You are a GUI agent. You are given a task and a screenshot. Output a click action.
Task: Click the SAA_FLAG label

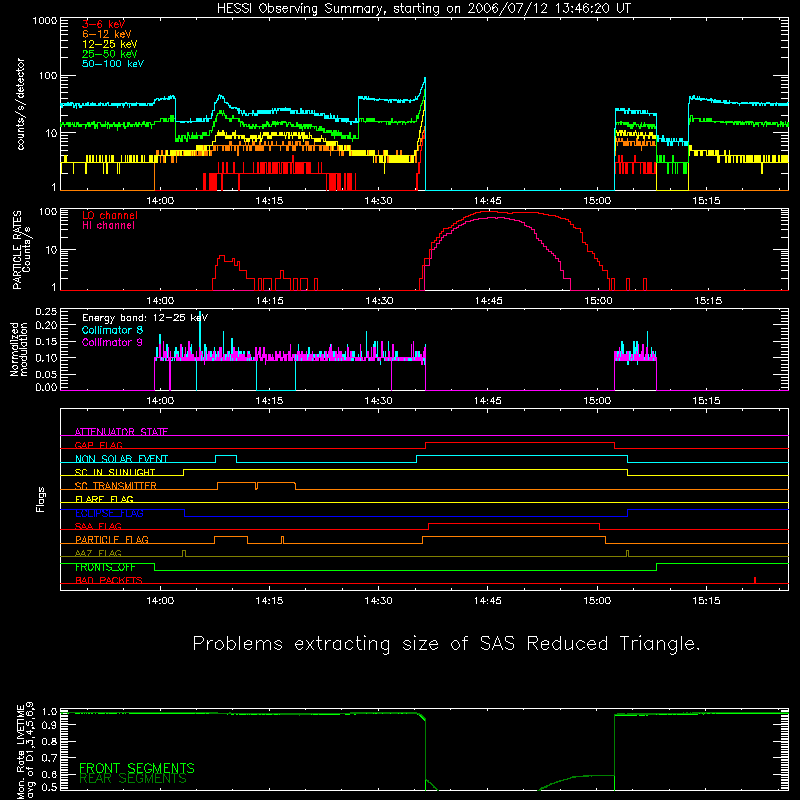(x=98, y=526)
